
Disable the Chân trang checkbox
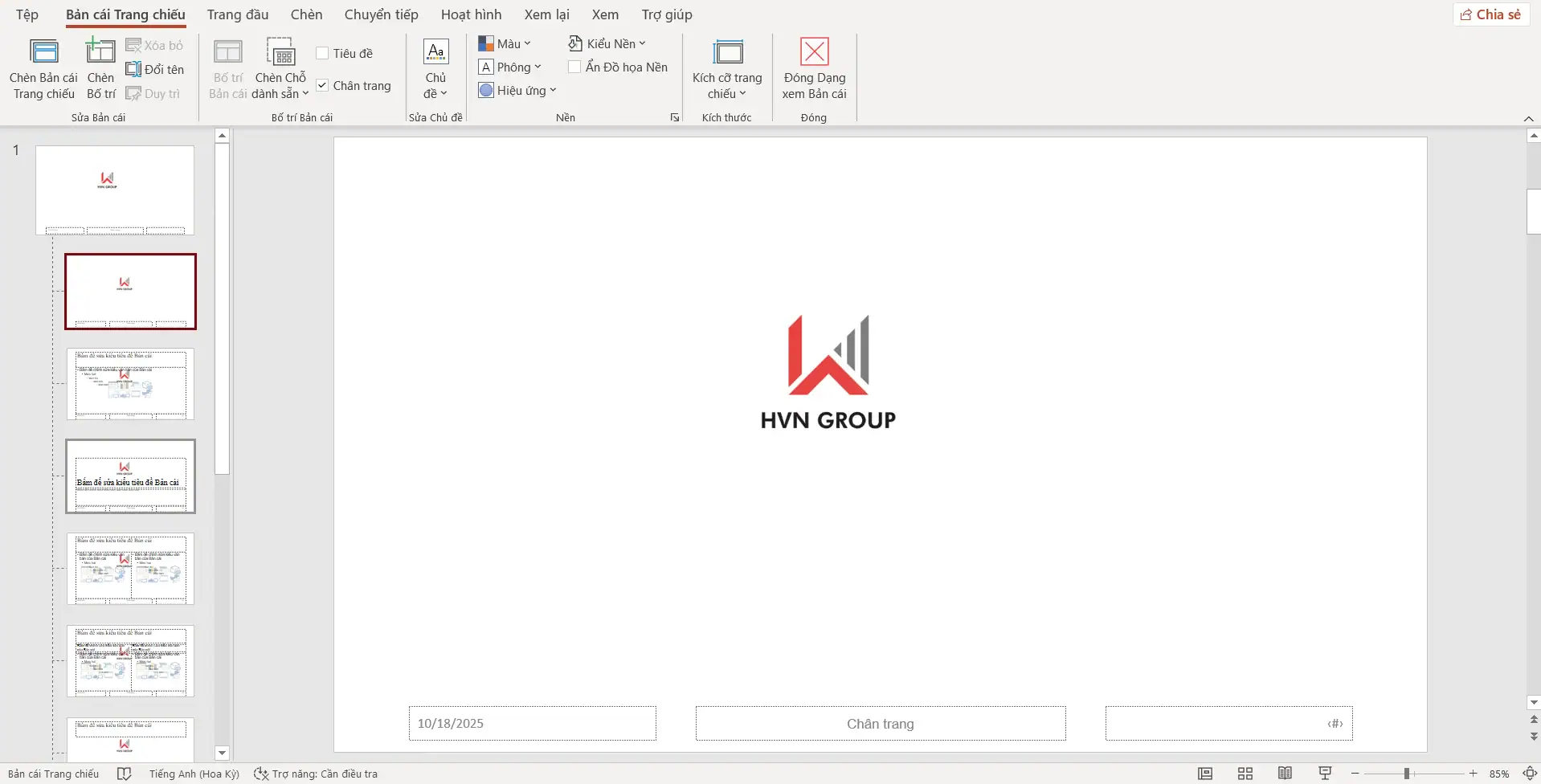click(x=322, y=84)
